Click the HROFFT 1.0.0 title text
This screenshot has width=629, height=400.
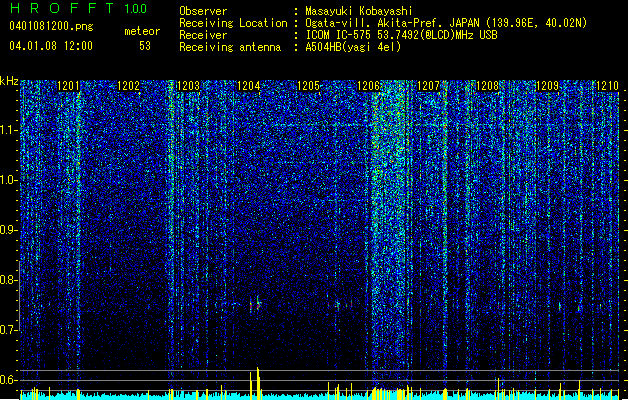coord(78,8)
